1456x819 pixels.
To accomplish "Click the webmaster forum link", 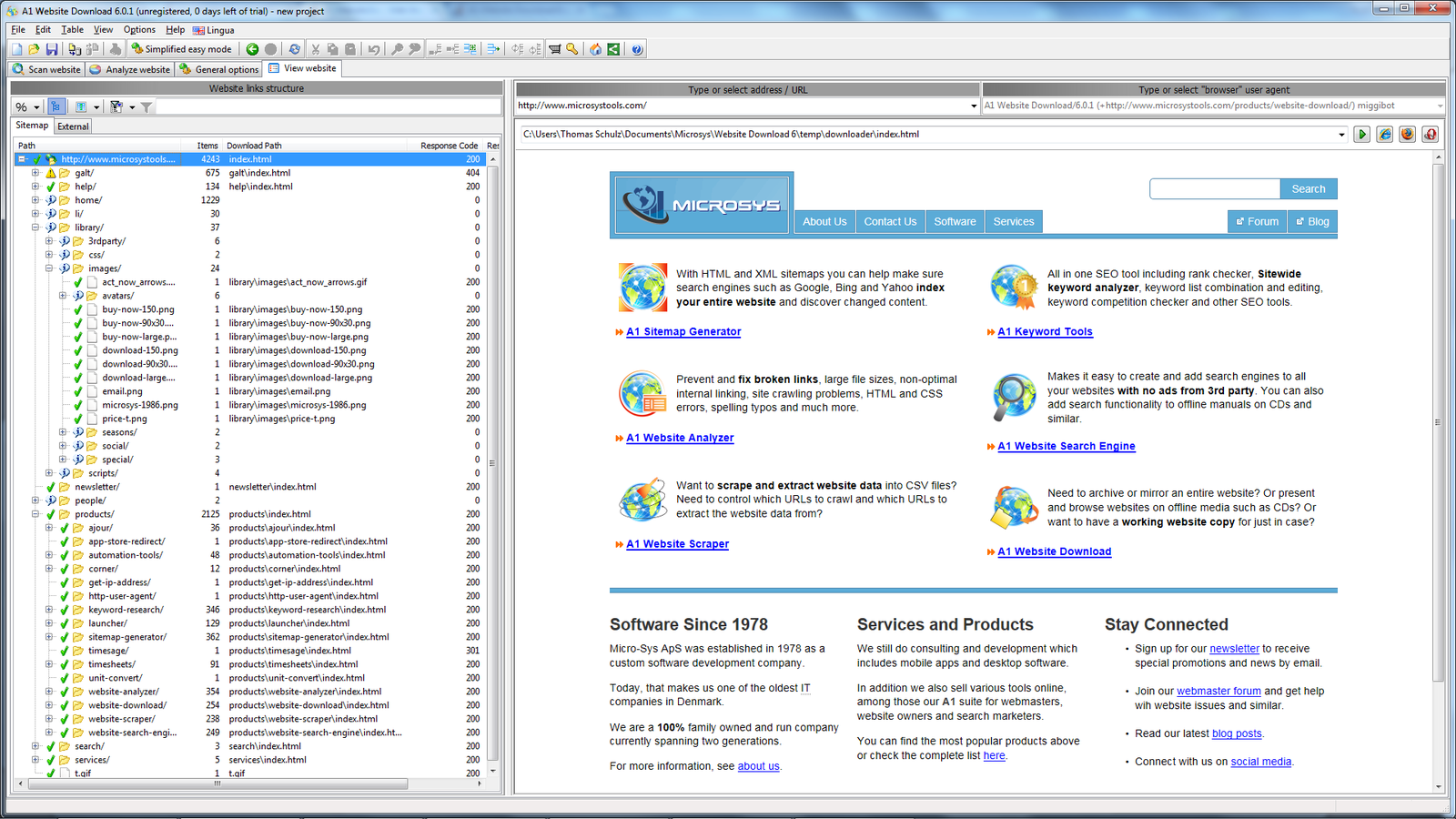I will click(1218, 692).
